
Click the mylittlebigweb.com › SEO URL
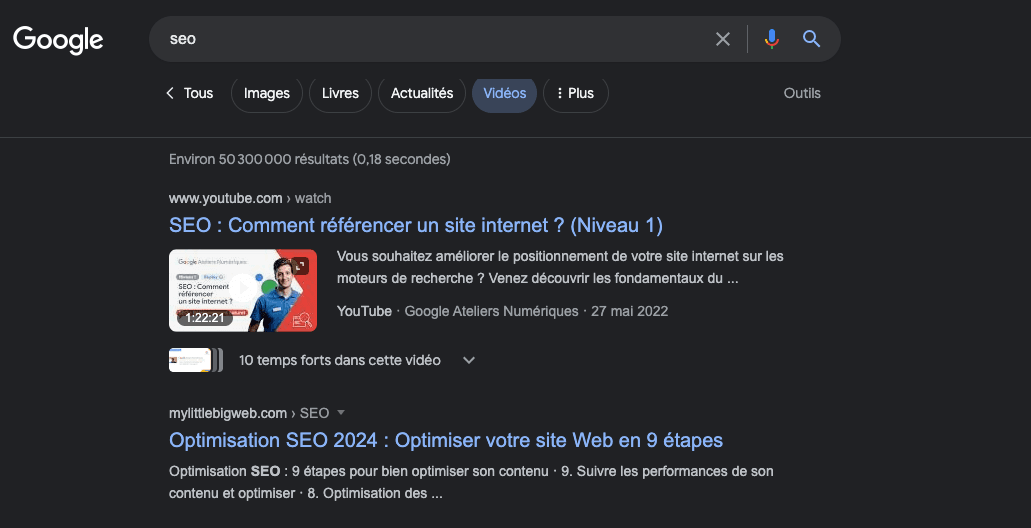click(x=249, y=414)
